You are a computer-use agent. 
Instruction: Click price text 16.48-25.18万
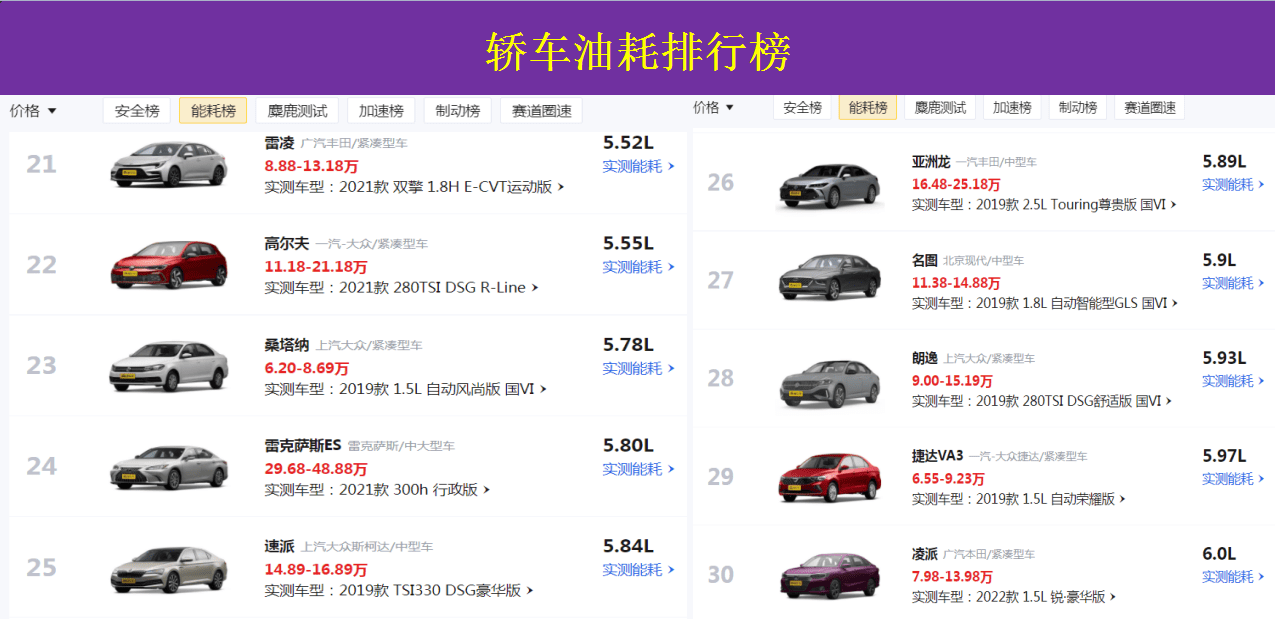coord(956,184)
